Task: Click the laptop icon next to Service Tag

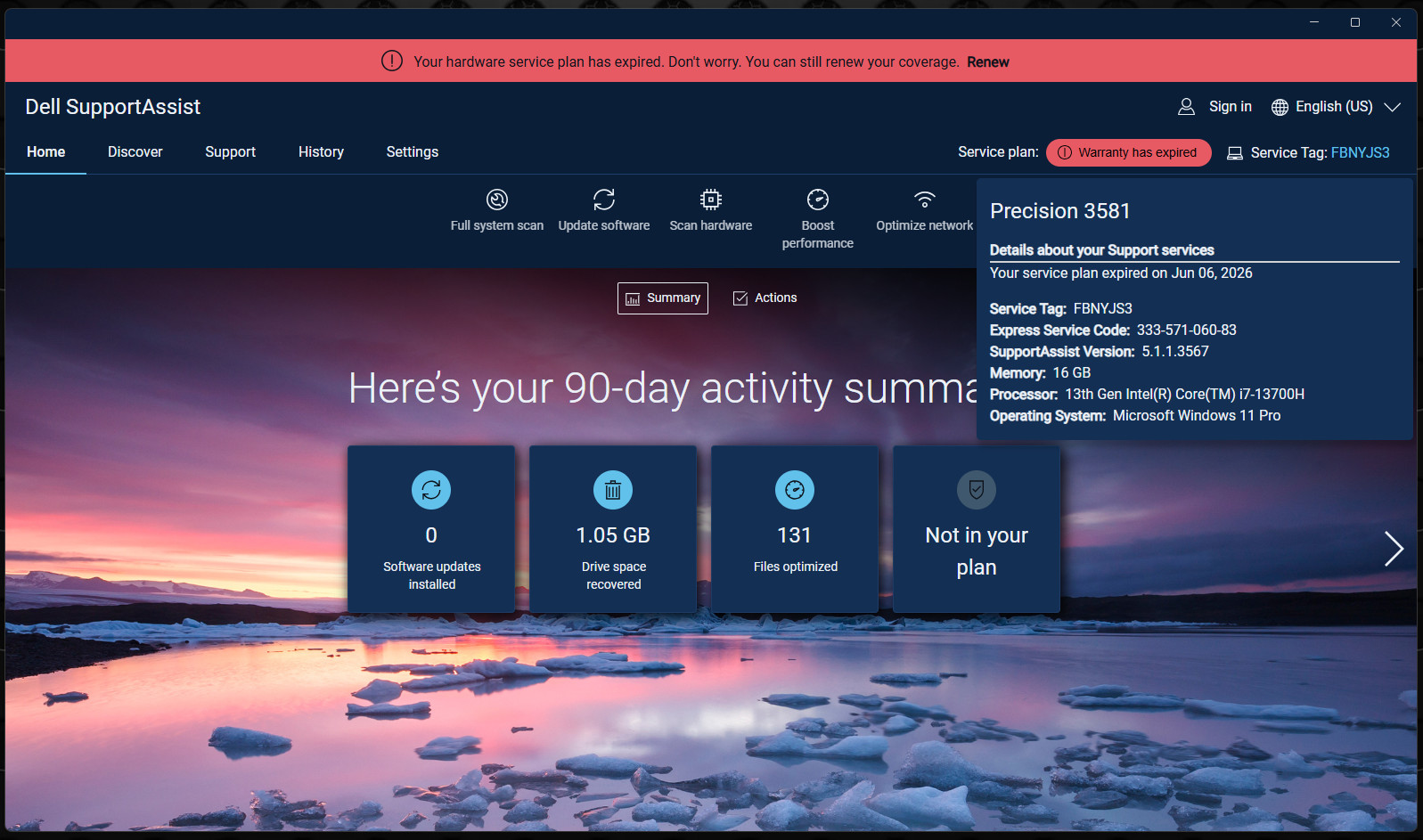Action: tap(1235, 153)
